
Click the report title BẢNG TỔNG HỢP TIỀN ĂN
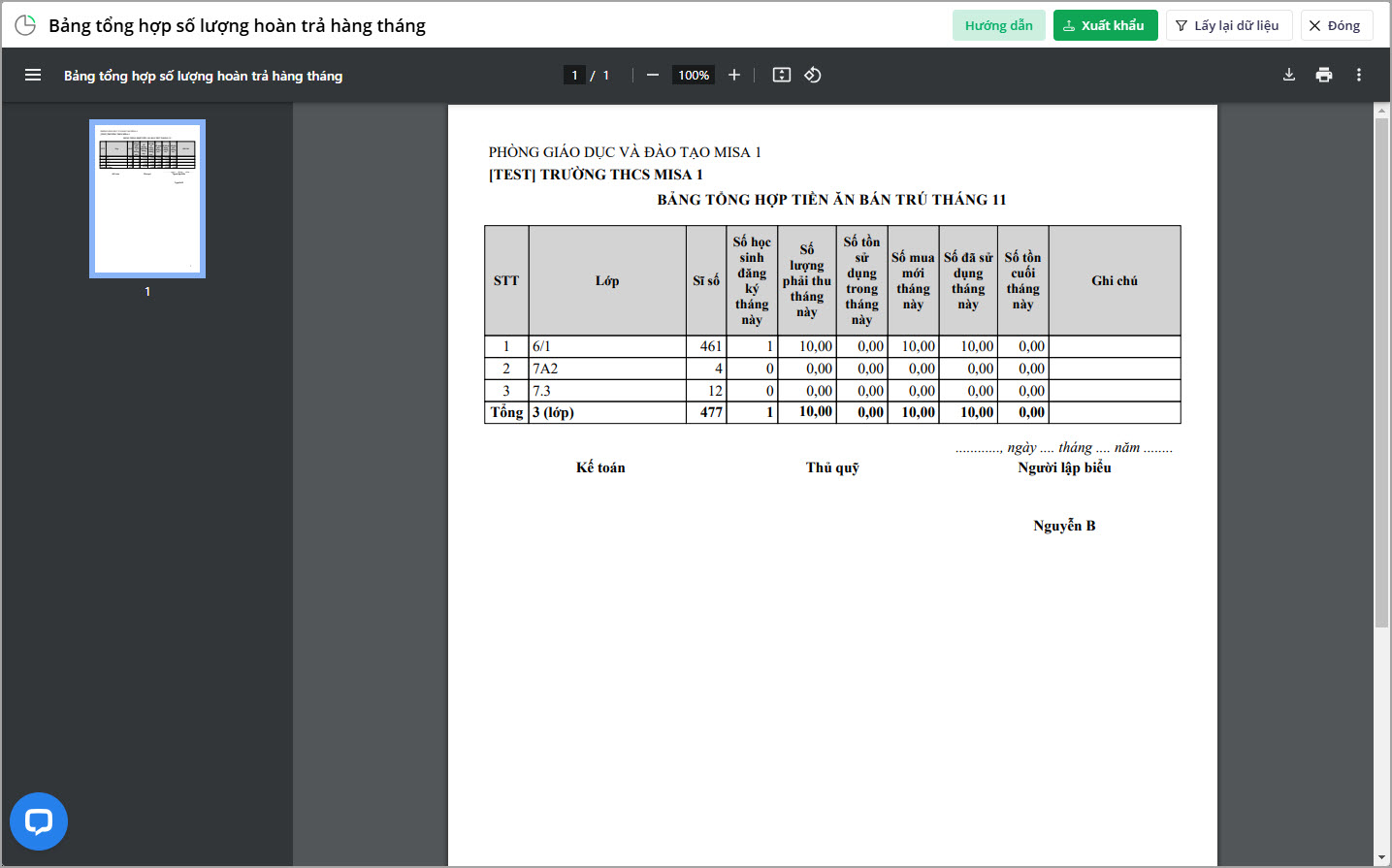pyautogui.click(x=832, y=200)
